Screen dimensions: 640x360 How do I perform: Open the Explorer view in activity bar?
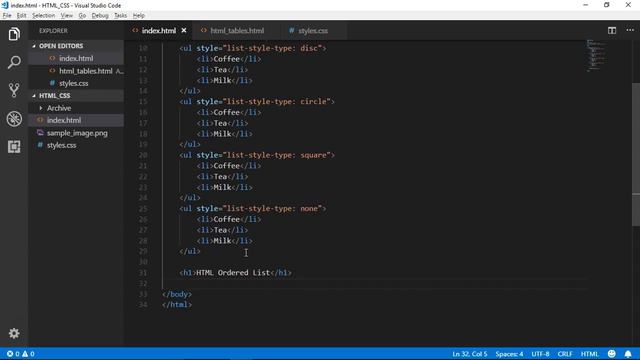click(x=14, y=34)
